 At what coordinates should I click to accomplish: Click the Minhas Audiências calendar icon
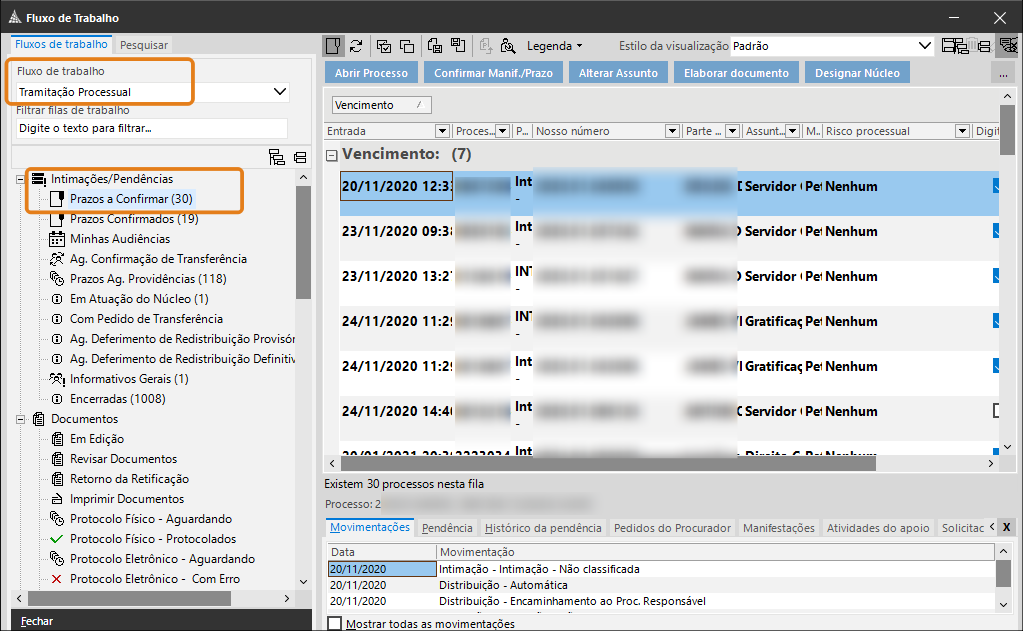[57, 239]
